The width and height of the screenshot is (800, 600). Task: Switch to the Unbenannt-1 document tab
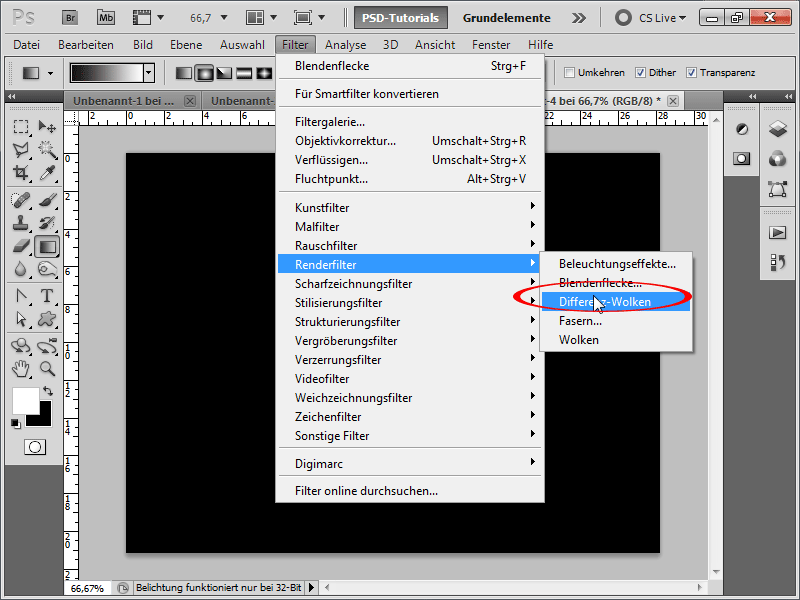(123, 101)
